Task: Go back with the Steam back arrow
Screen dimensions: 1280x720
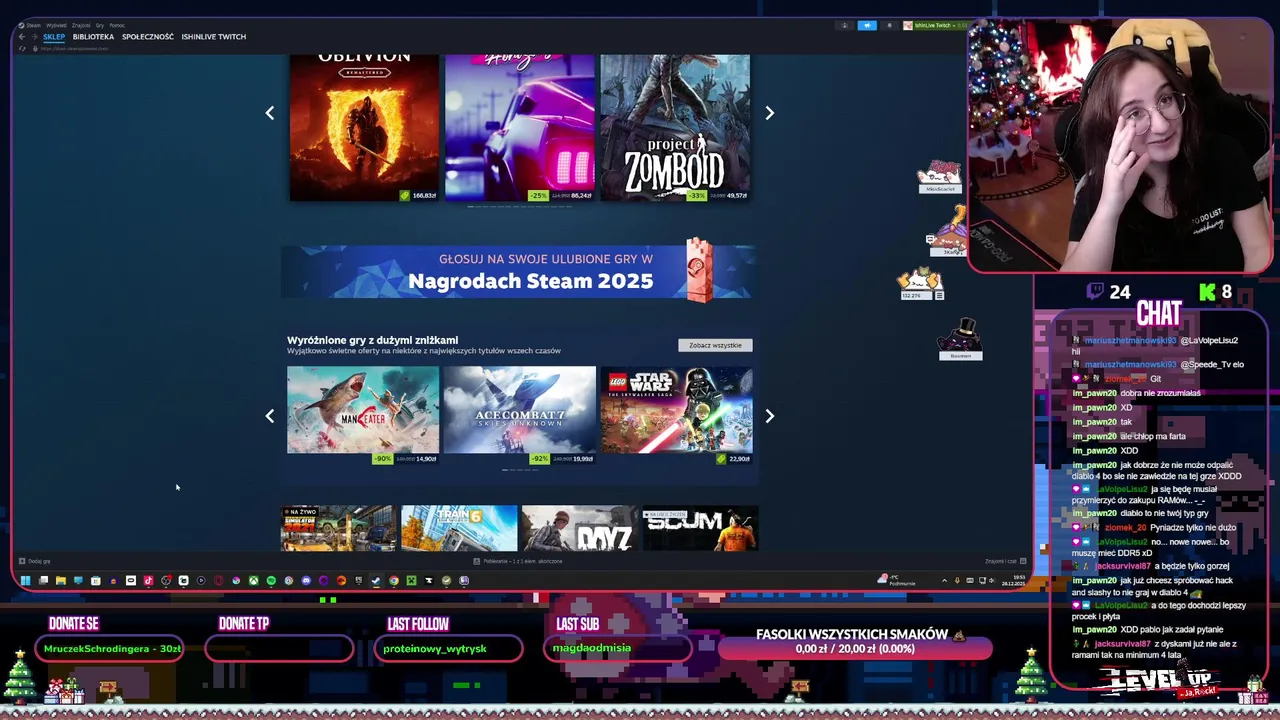Action: coord(22,37)
